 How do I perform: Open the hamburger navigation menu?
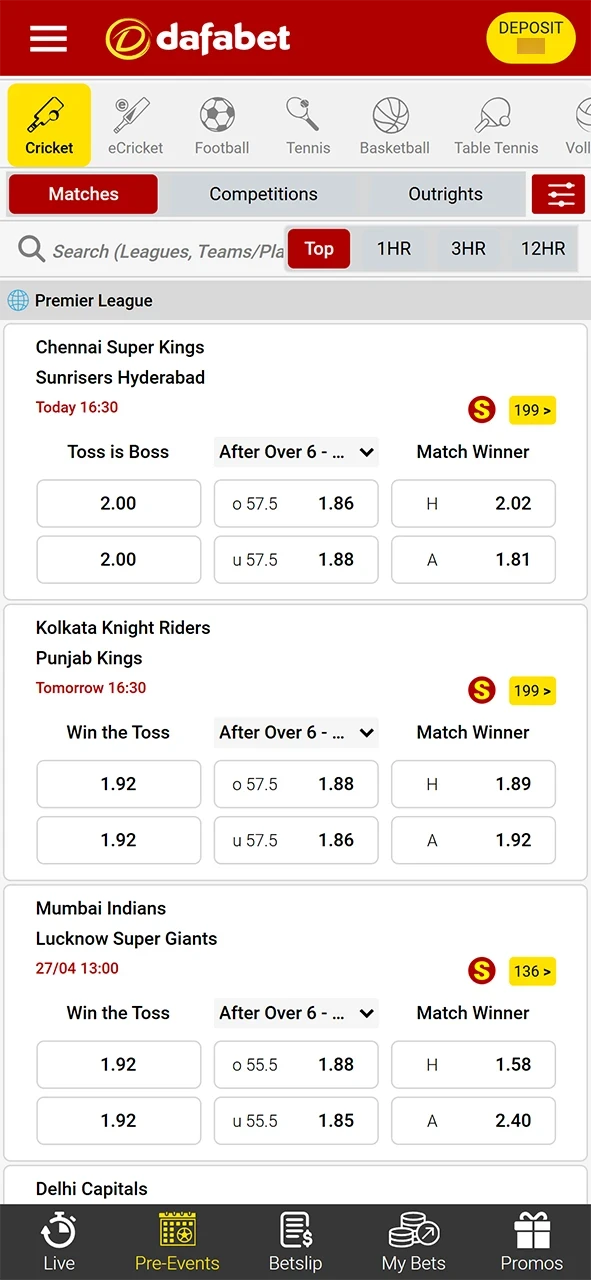pyautogui.click(x=47, y=39)
